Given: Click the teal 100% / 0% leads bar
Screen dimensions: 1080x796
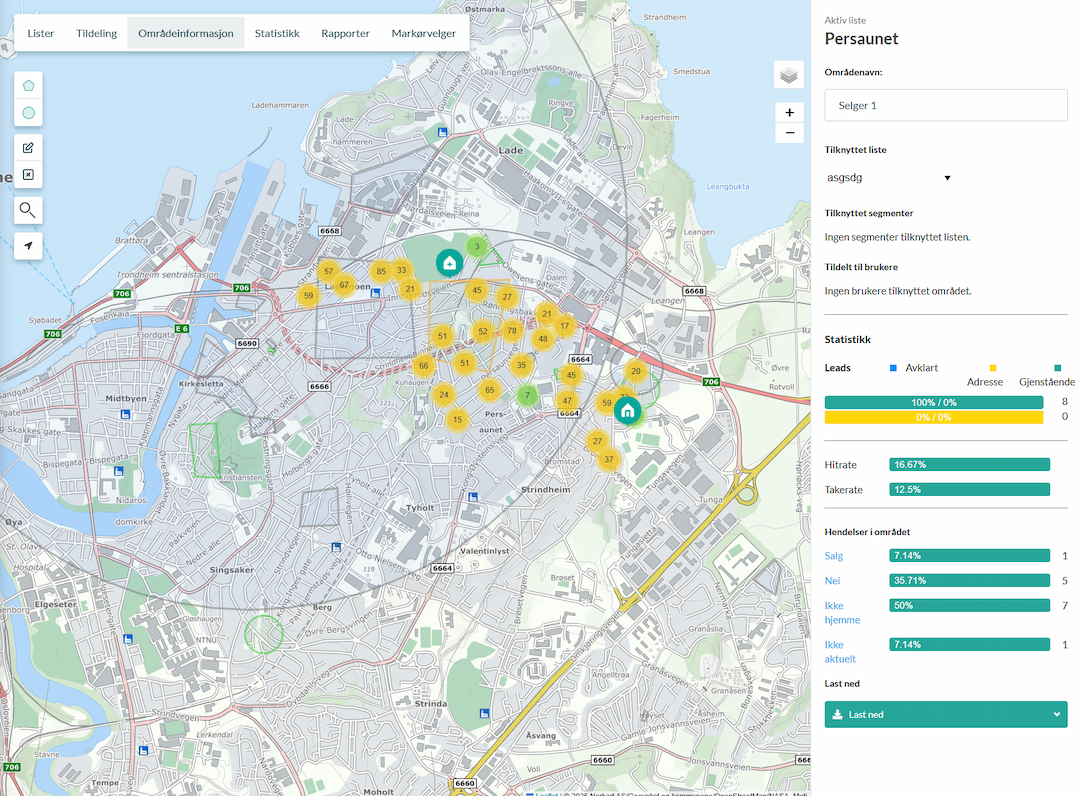Looking at the screenshot, I should tap(934, 402).
